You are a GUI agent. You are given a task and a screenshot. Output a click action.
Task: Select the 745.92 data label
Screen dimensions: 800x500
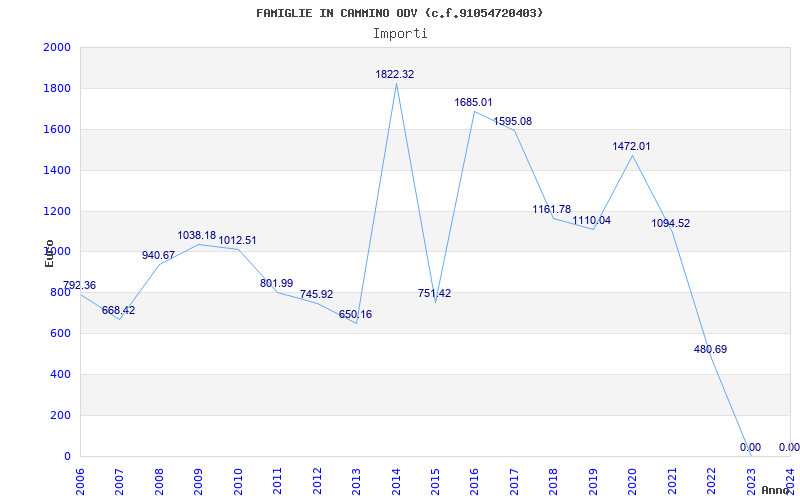pyautogui.click(x=316, y=294)
